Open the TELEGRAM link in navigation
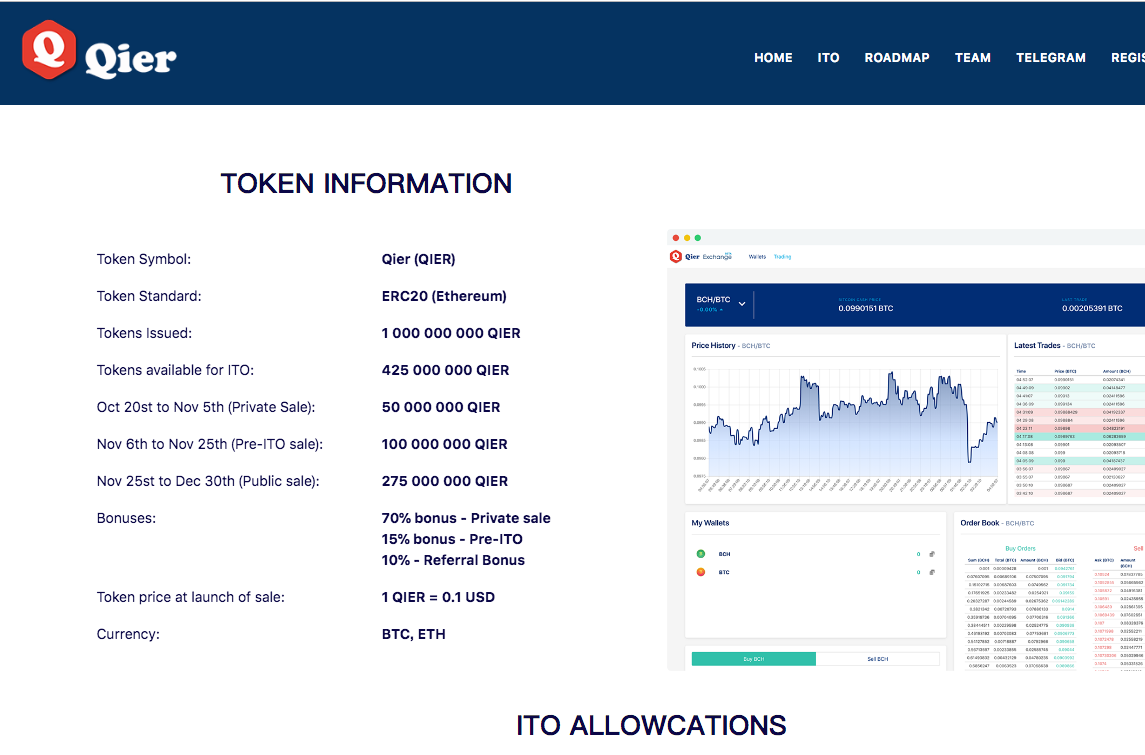The height and width of the screenshot is (755, 1145). (1051, 58)
